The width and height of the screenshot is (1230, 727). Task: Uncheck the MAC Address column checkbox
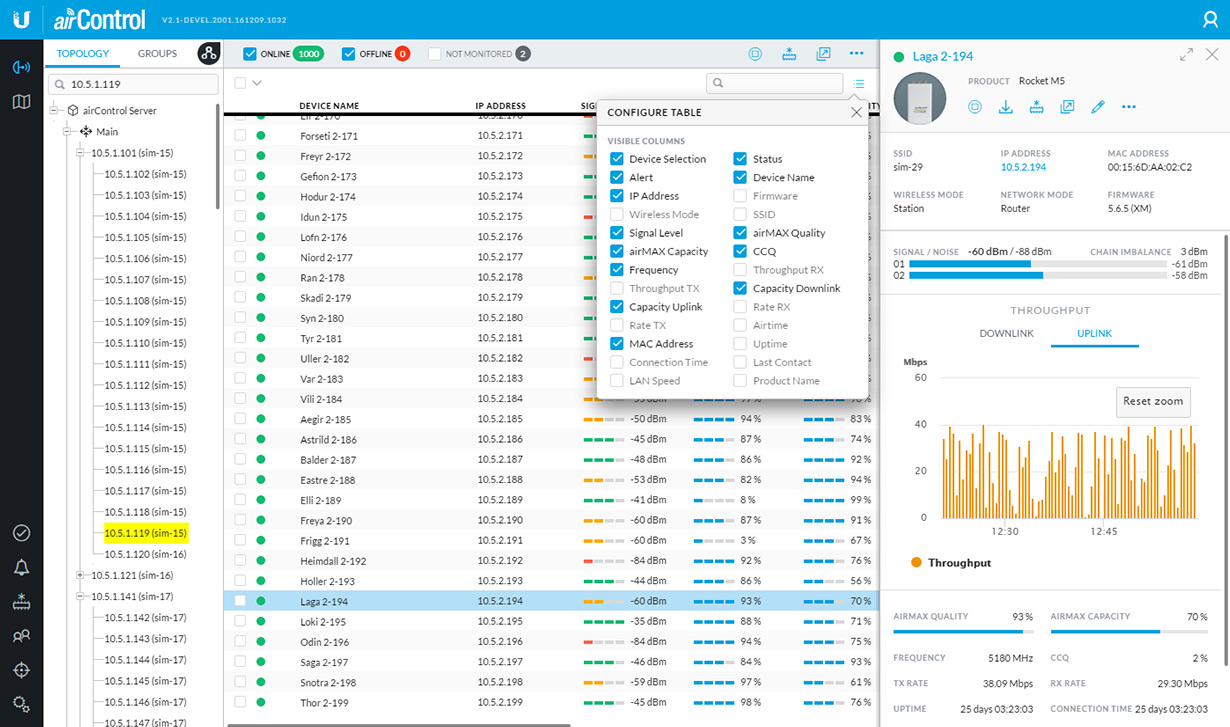617,344
